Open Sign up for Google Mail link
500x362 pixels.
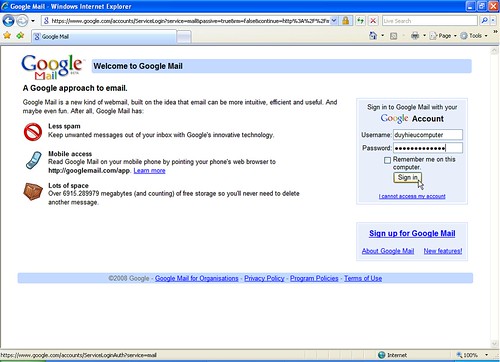(x=412, y=233)
